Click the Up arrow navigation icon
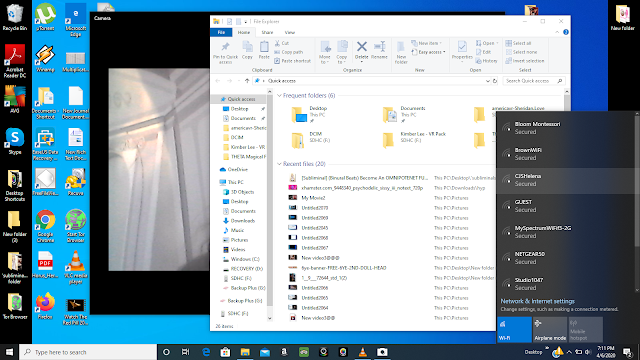This screenshot has width=640, height=360. point(247,81)
